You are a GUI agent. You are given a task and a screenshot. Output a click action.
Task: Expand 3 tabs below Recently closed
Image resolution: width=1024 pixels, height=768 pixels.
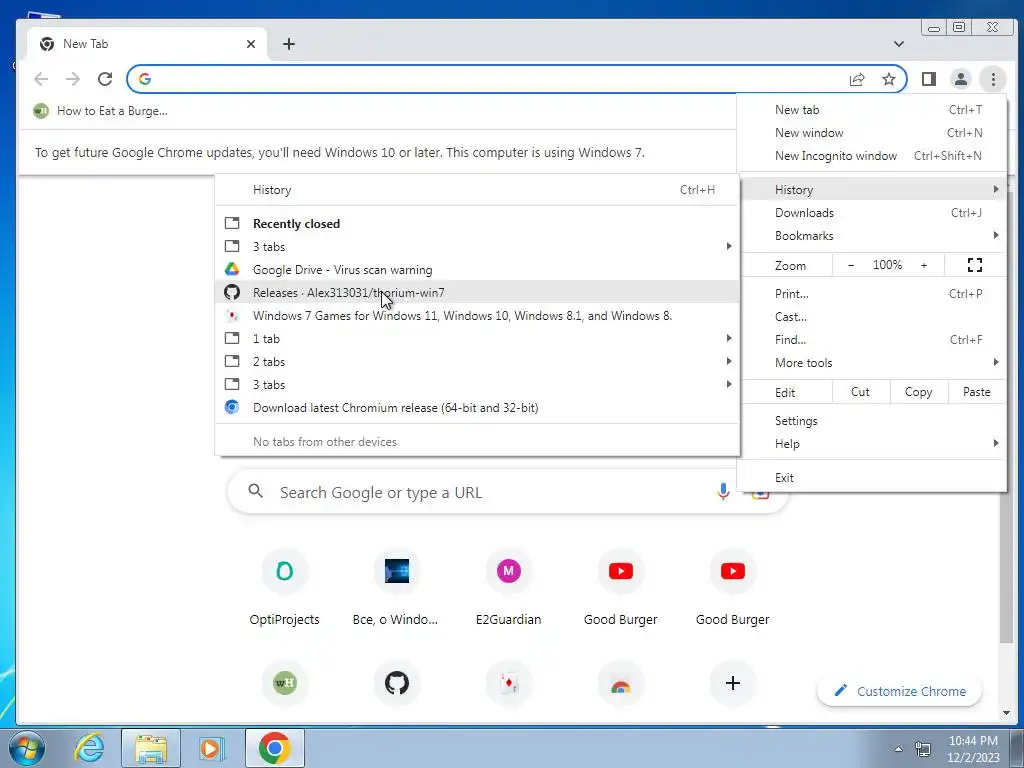tap(477, 247)
